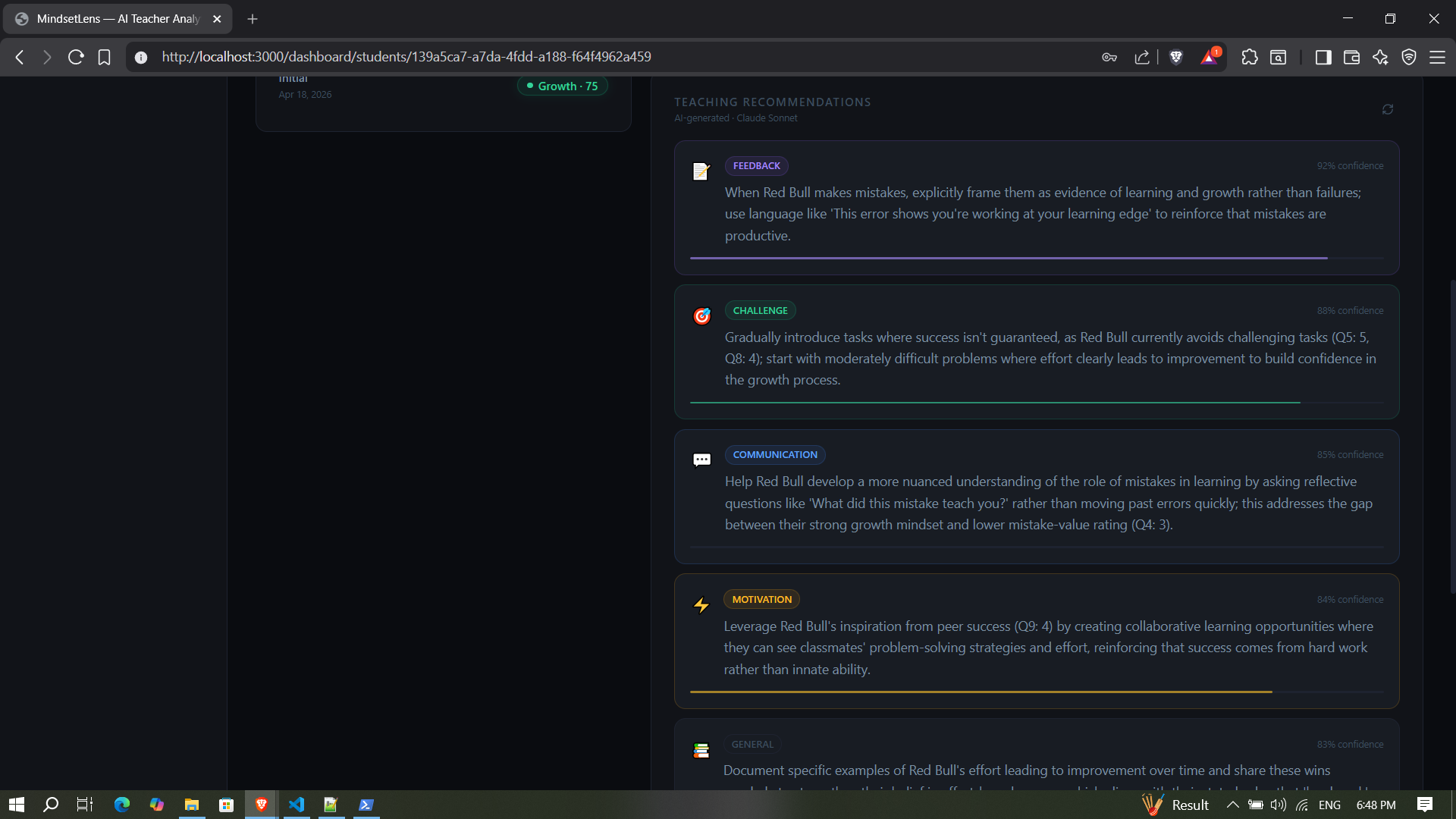This screenshot has width=1456, height=819.
Task: Click the Motivation lightning icon
Action: click(701, 605)
